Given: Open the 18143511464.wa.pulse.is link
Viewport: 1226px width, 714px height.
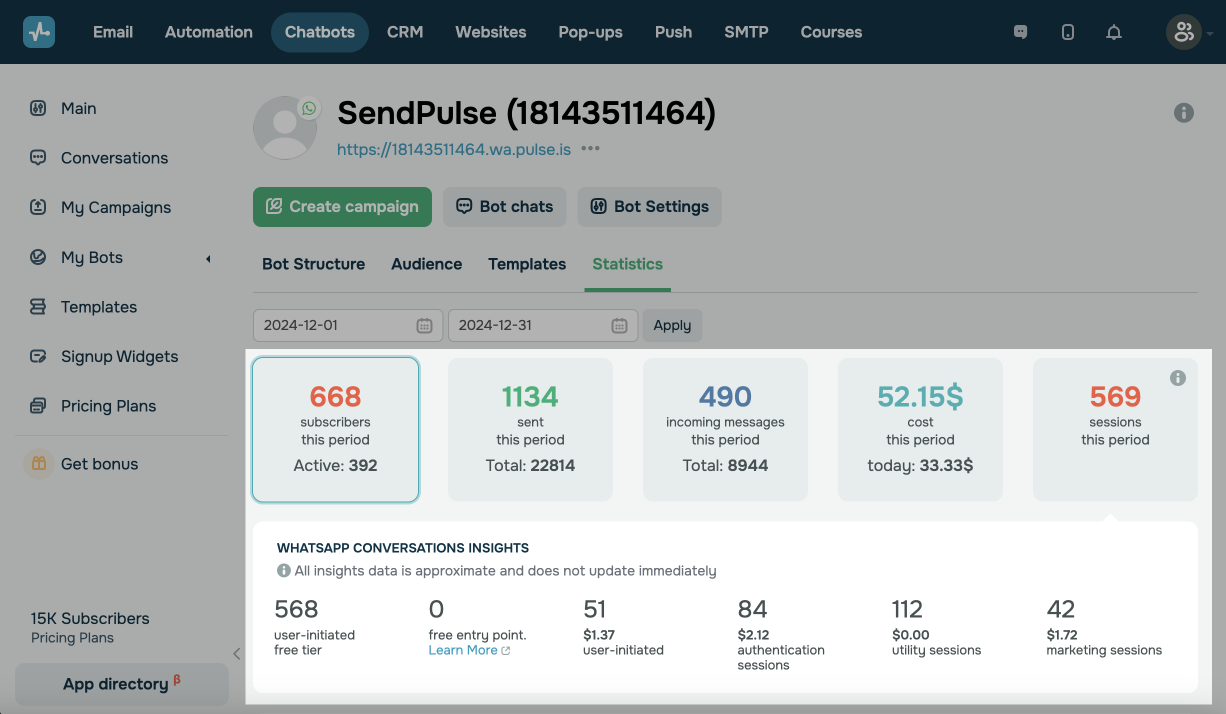Looking at the screenshot, I should click(454, 149).
